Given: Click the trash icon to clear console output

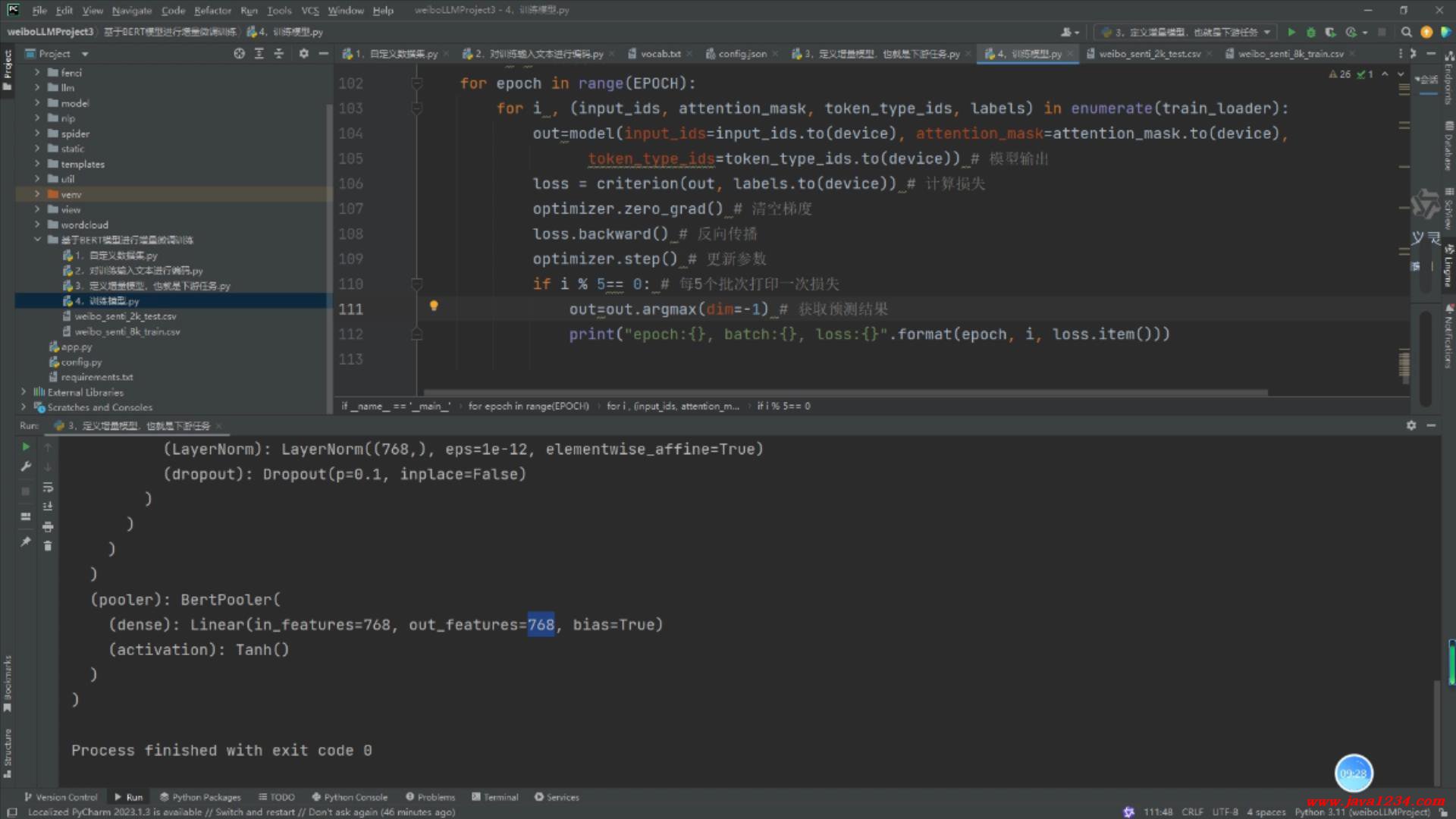Looking at the screenshot, I should tap(48, 546).
